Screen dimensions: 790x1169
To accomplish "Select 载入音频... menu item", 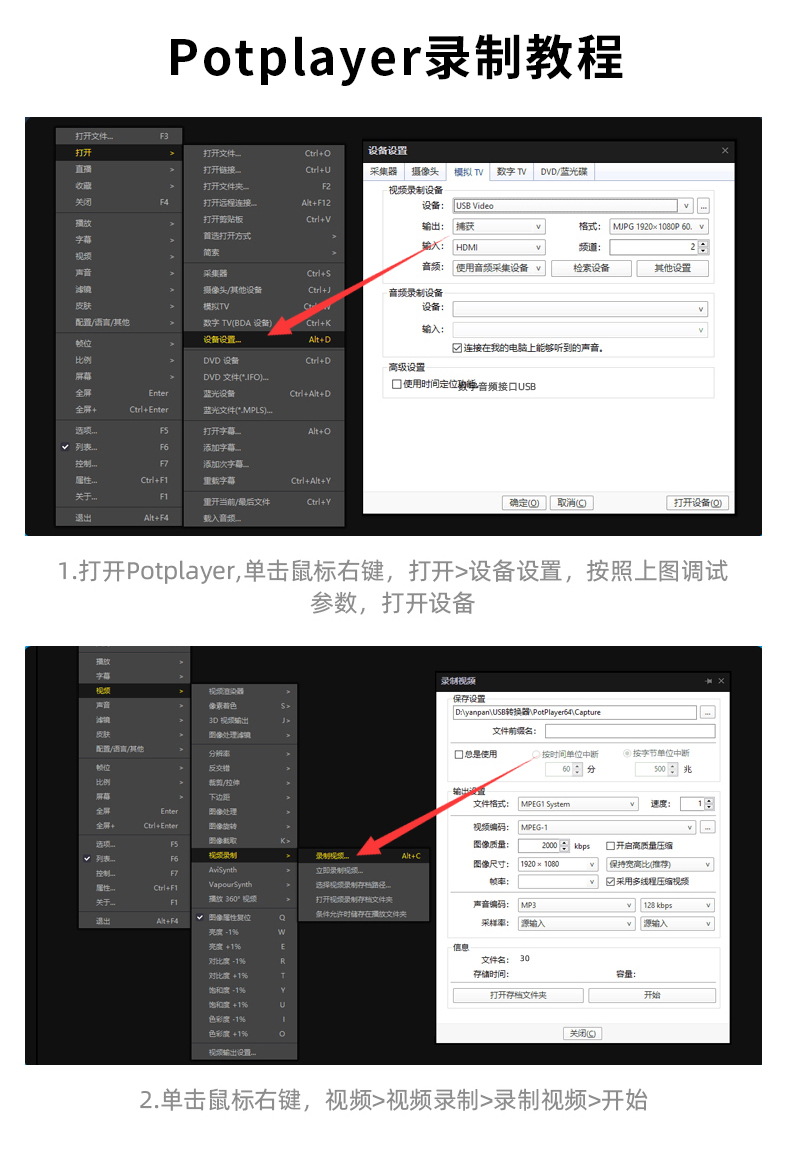I will click(x=265, y=518).
